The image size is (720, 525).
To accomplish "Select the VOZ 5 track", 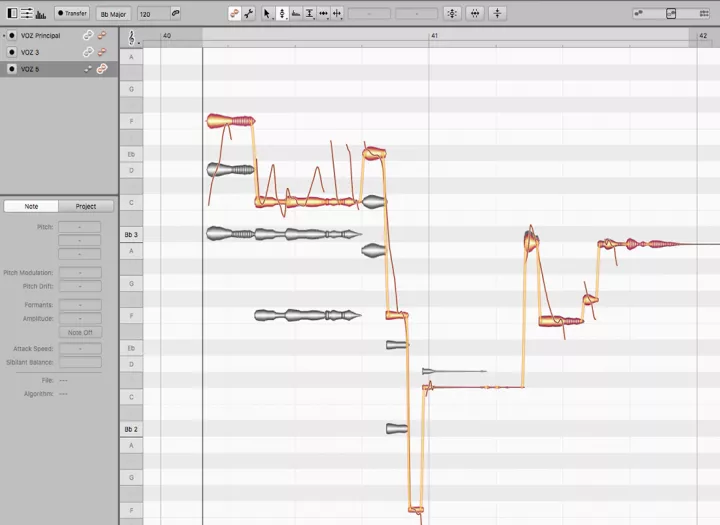I will click(x=59, y=69).
